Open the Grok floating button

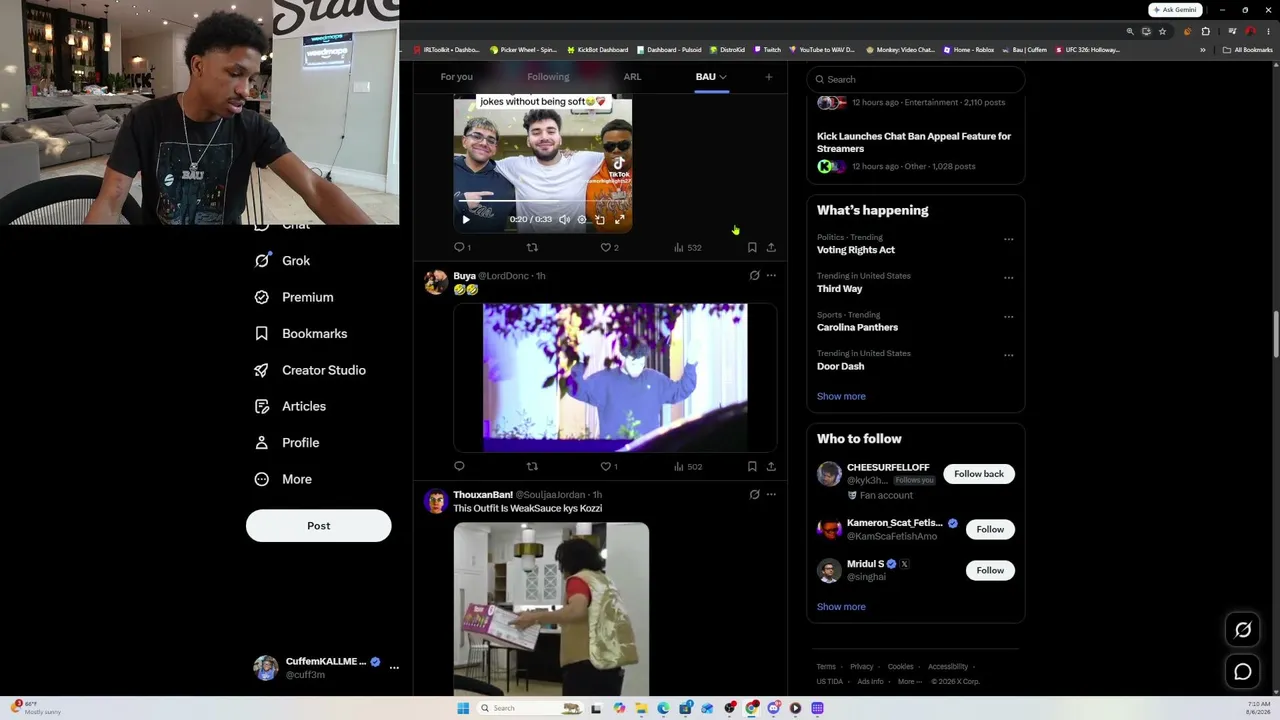tap(1243, 630)
